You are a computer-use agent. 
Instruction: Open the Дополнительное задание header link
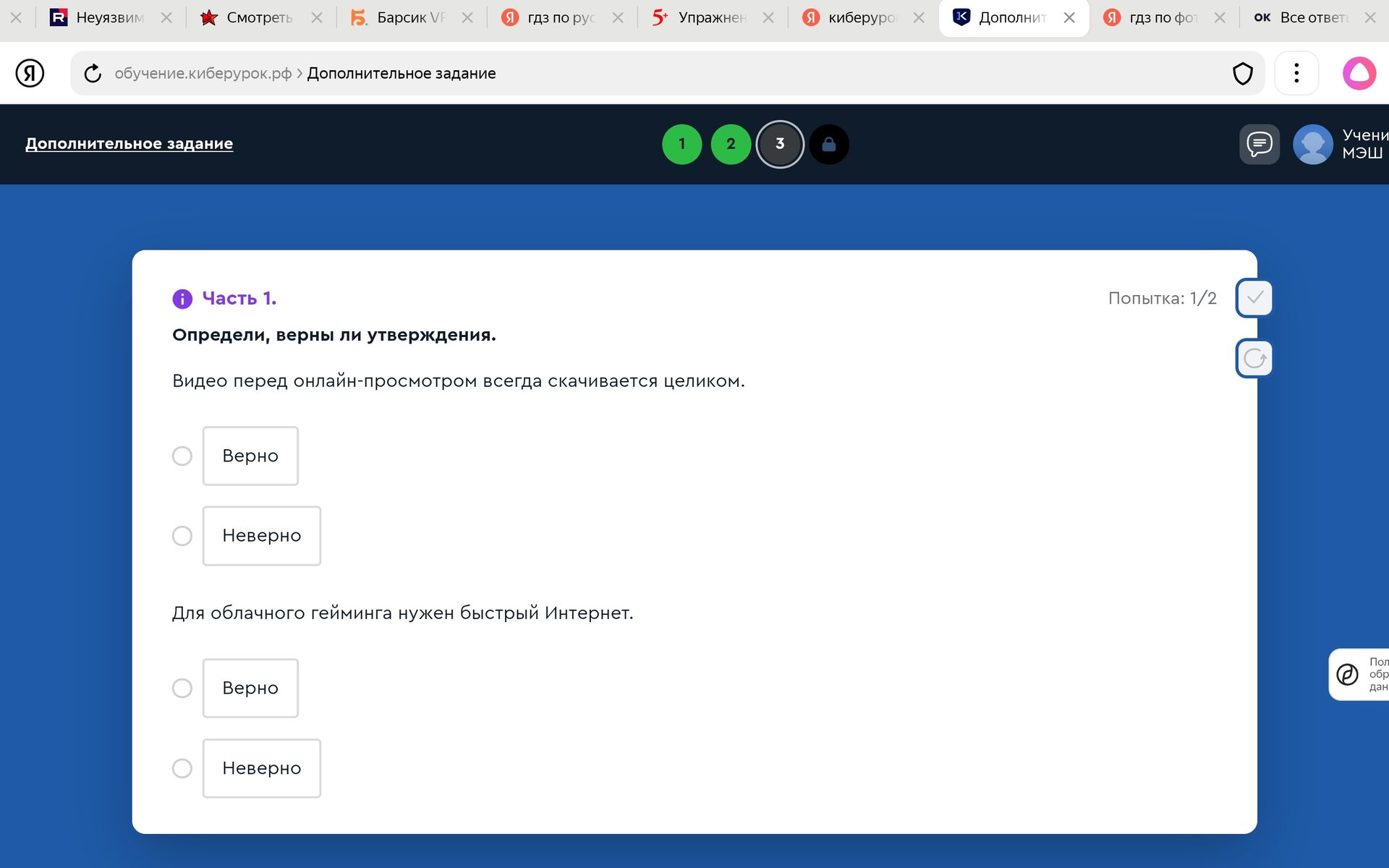129,143
